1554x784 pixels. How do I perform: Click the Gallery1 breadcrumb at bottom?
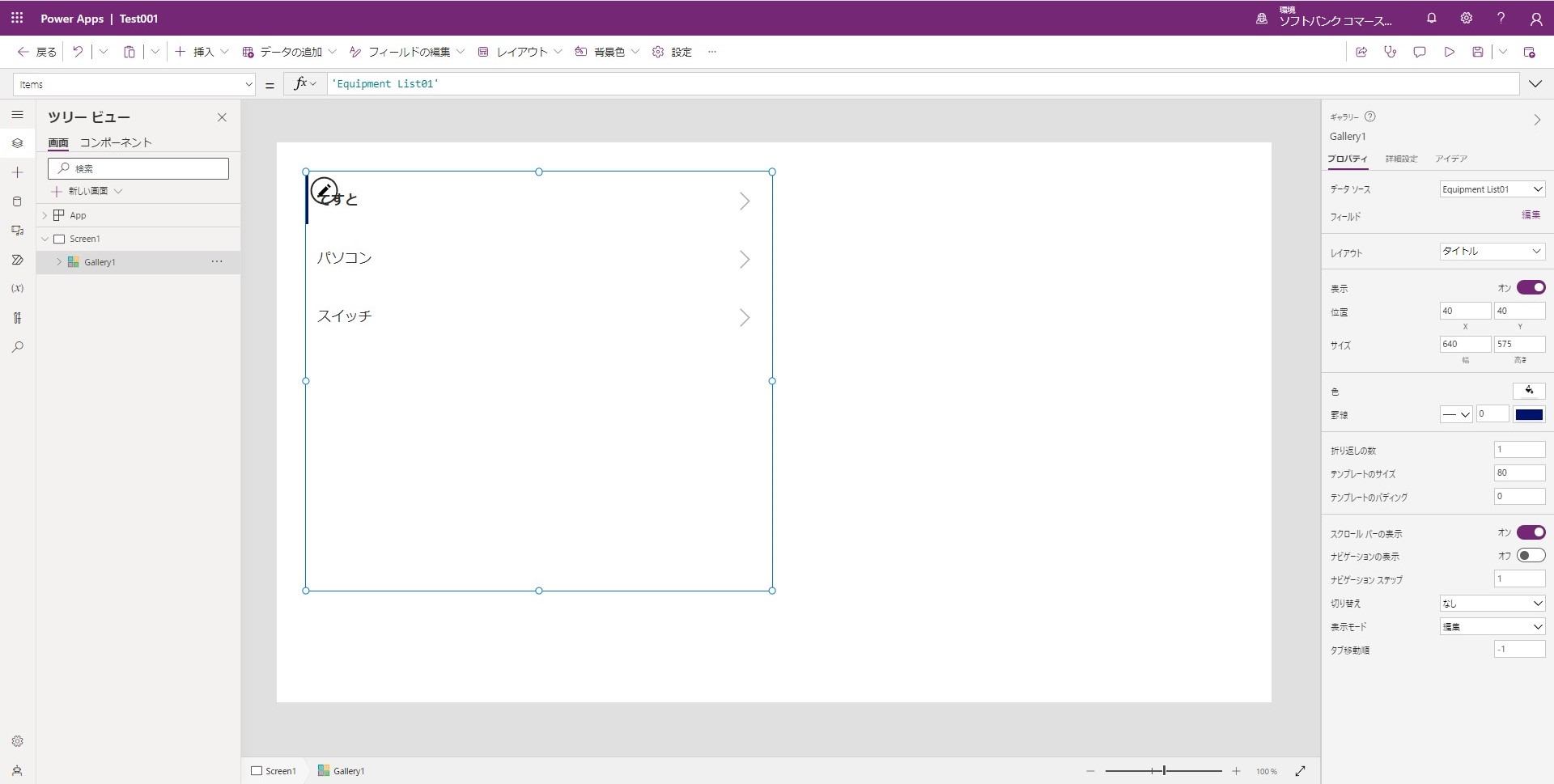342,771
